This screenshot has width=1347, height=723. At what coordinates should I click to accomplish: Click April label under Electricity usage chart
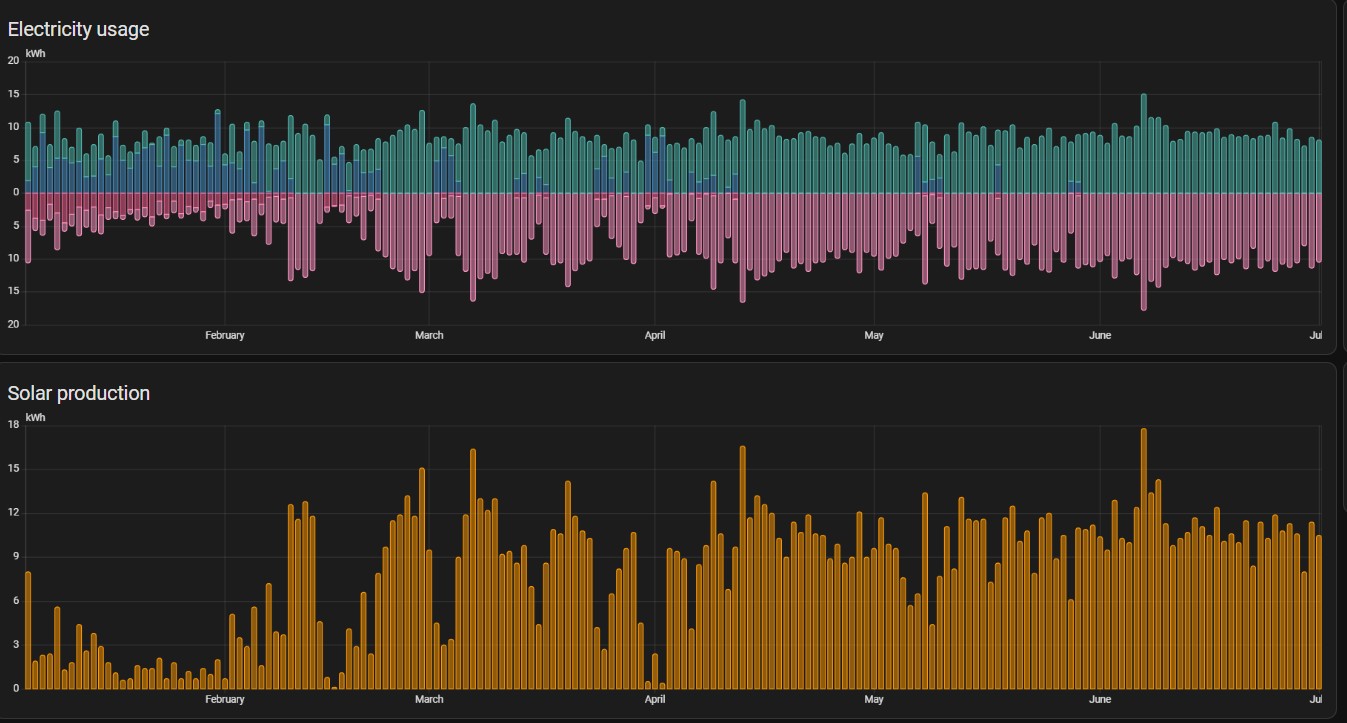tap(655, 335)
